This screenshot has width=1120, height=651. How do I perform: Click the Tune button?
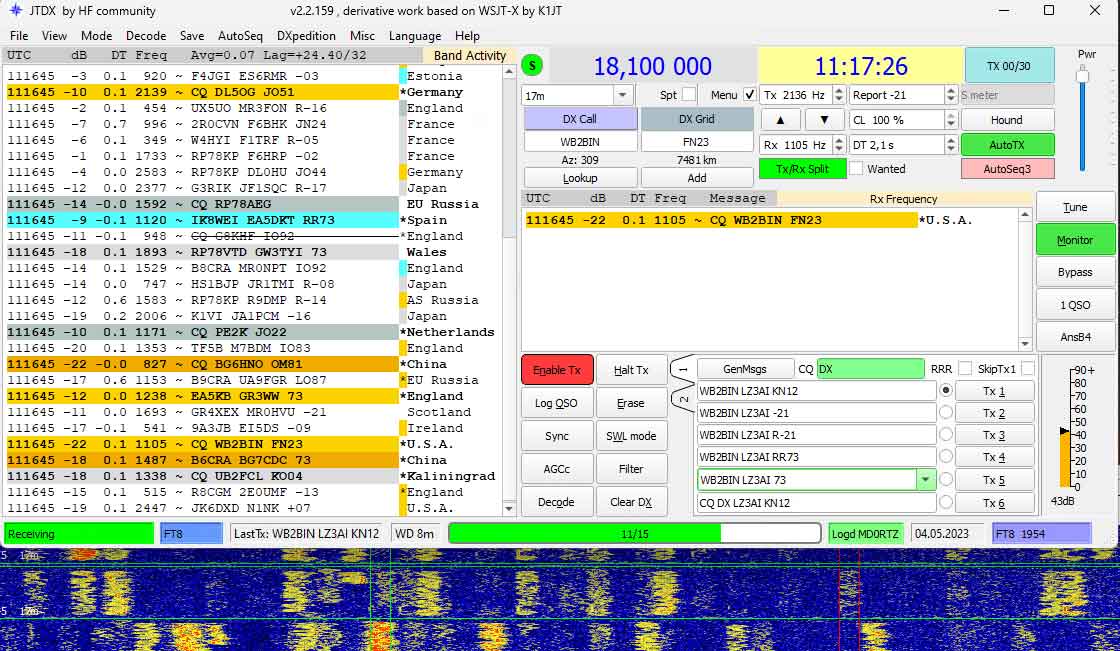coord(1075,207)
